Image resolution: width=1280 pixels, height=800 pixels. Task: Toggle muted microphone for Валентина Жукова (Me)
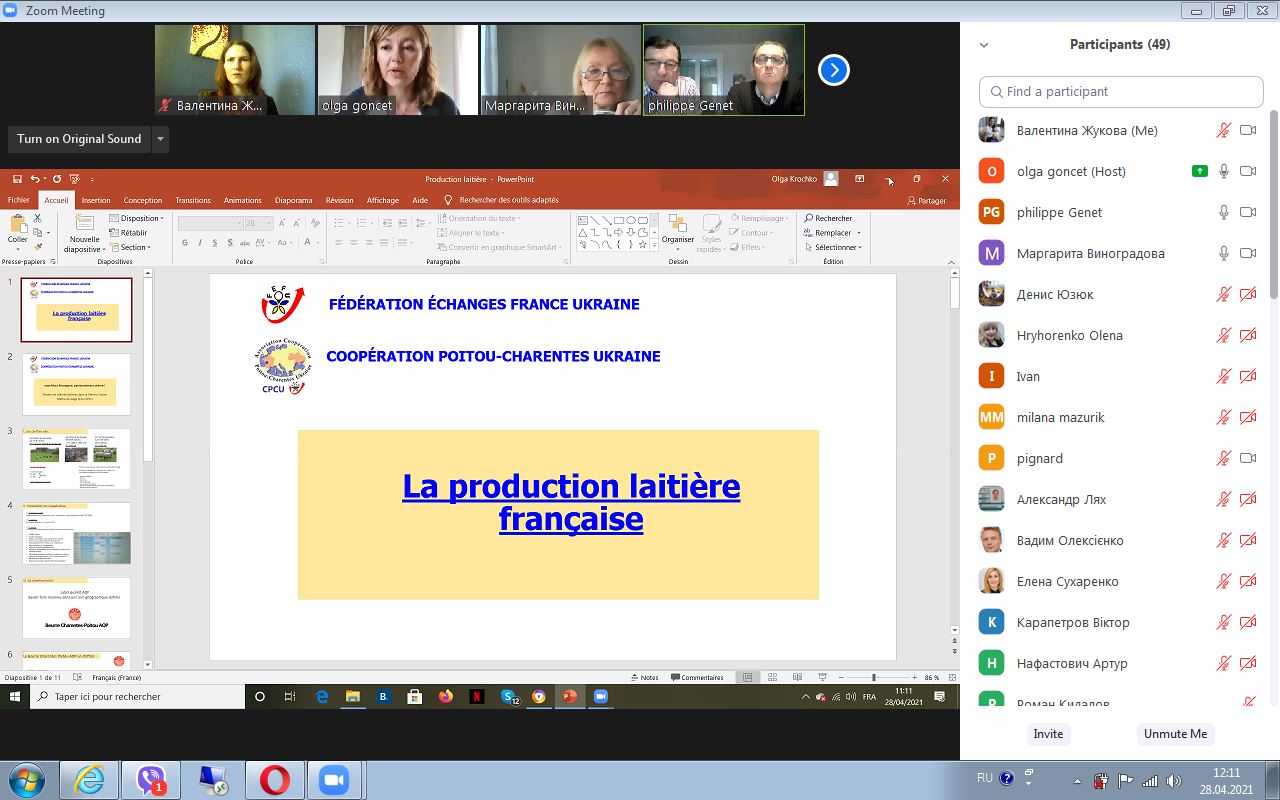pyautogui.click(x=1223, y=130)
